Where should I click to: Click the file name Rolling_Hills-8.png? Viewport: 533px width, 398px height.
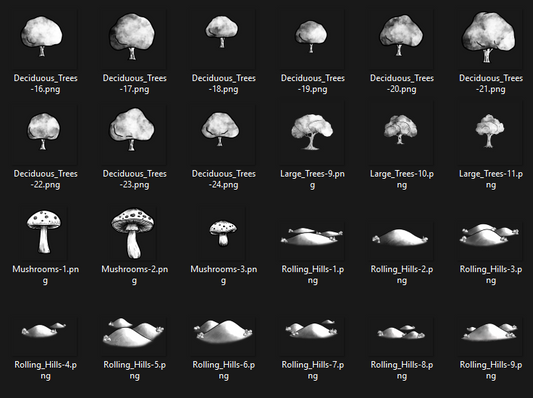click(402, 370)
